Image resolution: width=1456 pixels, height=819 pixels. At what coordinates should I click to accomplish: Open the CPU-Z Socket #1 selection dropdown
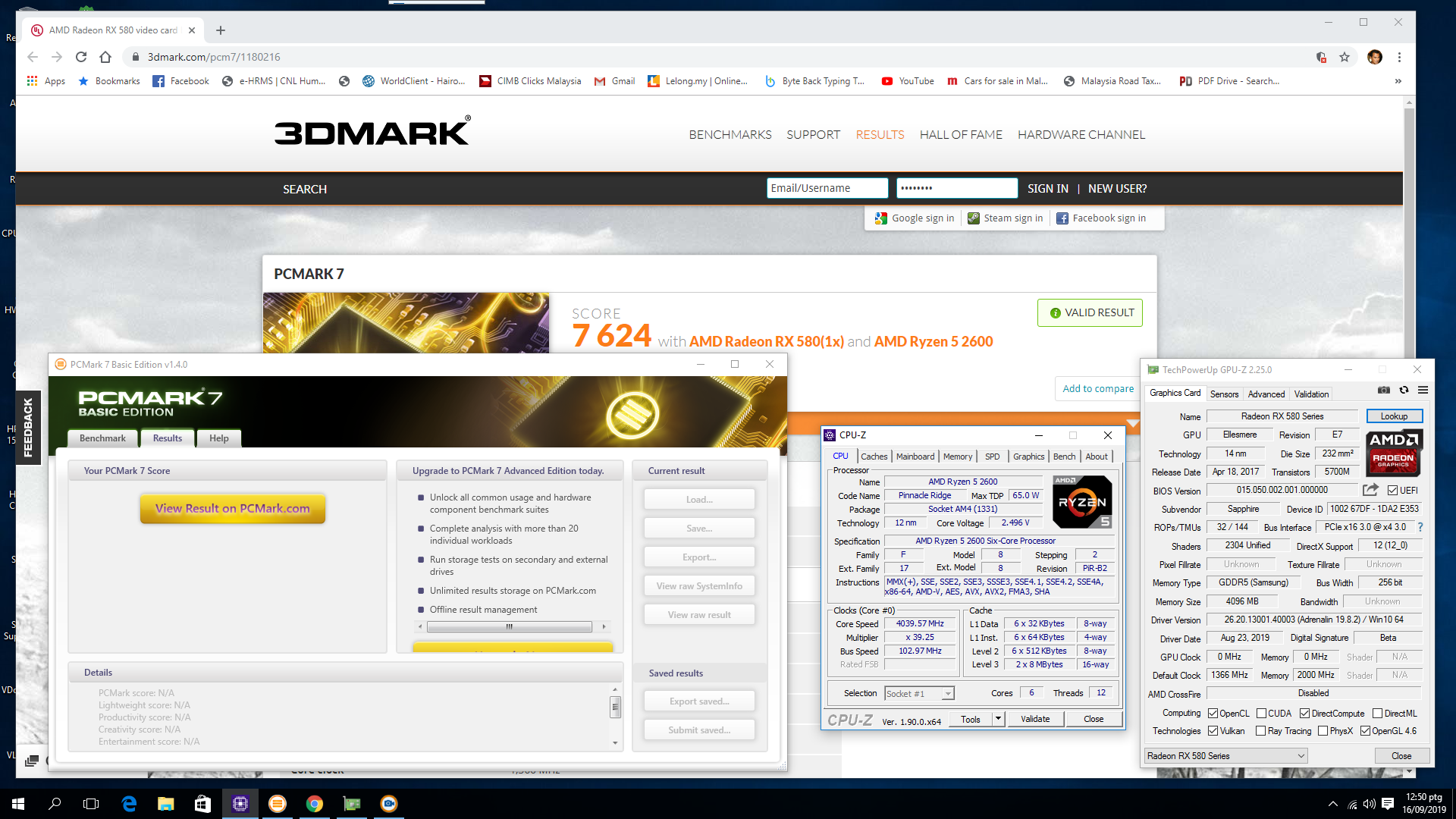coord(919,694)
